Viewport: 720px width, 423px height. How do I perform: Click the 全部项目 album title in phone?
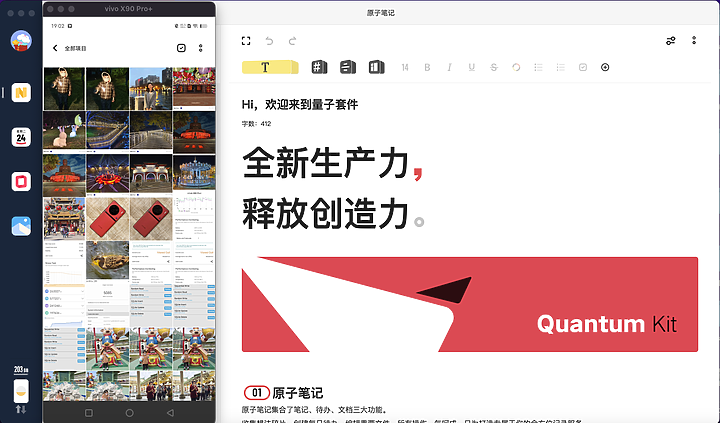[x=75, y=48]
